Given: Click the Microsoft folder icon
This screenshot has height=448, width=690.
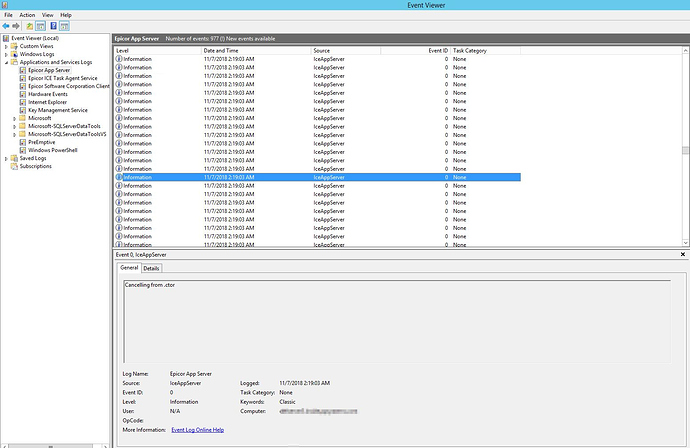Looking at the screenshot, I should pyautogui.click(x=22, y=118).
